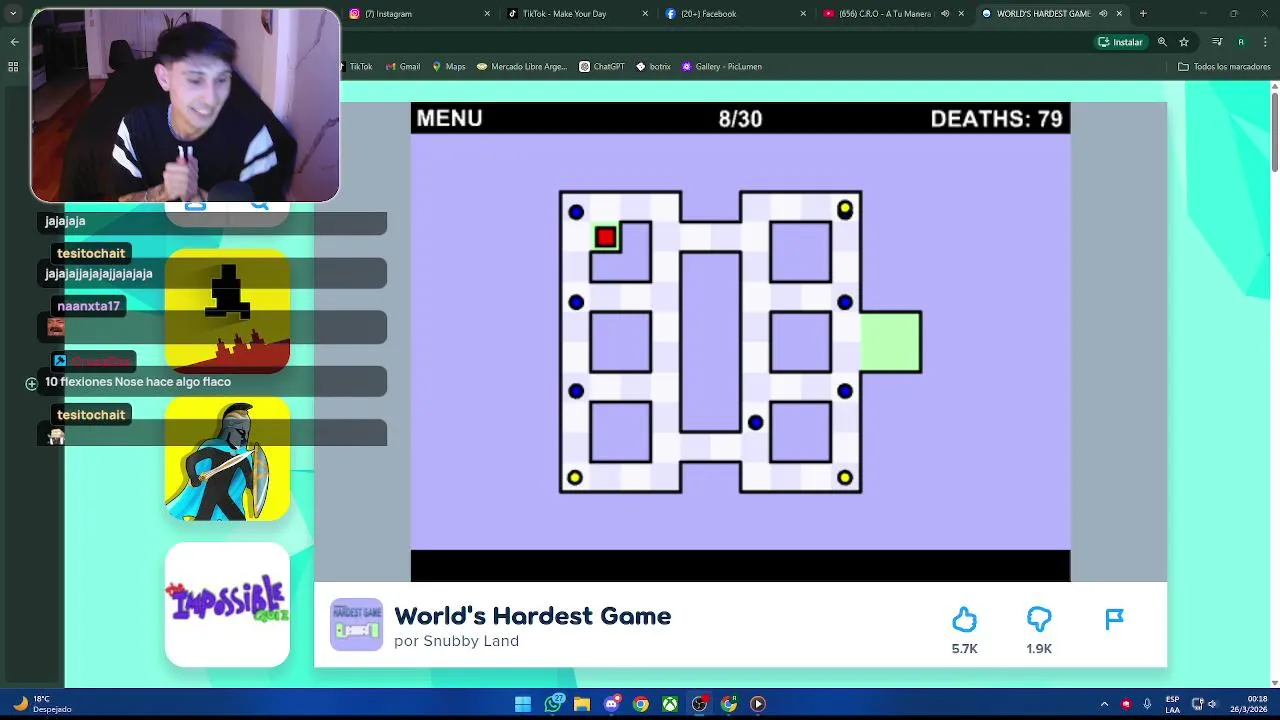Open the ChatGPT bookmark
The height and width of the screenshot is (720, 1280).
click(x=602, y=67)
